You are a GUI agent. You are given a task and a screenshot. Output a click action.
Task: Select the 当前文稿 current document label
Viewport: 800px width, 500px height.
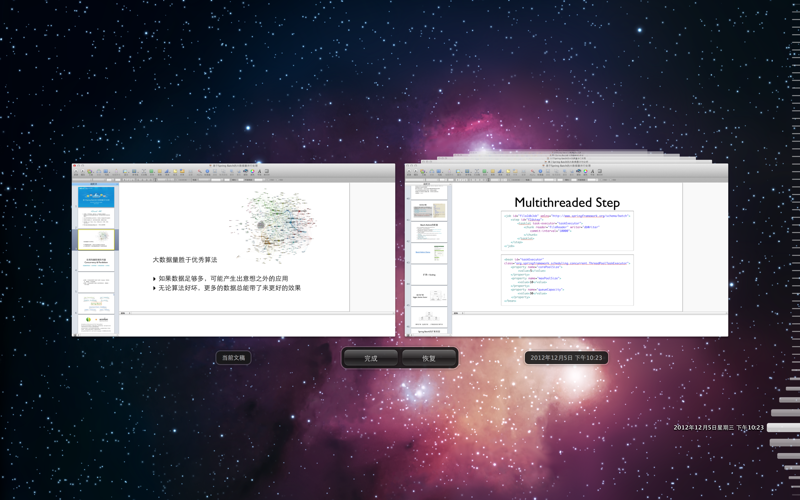(234, 358)
